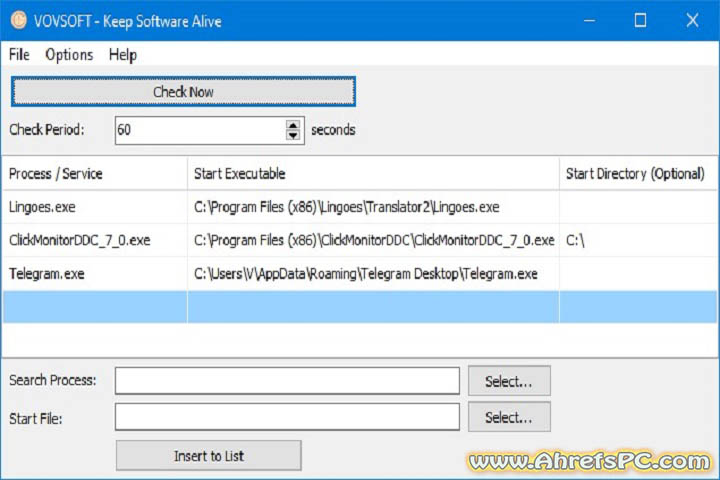Click Select button next to Search Process
The height and width of the screenshot is (480, 720).
point(509,381)
